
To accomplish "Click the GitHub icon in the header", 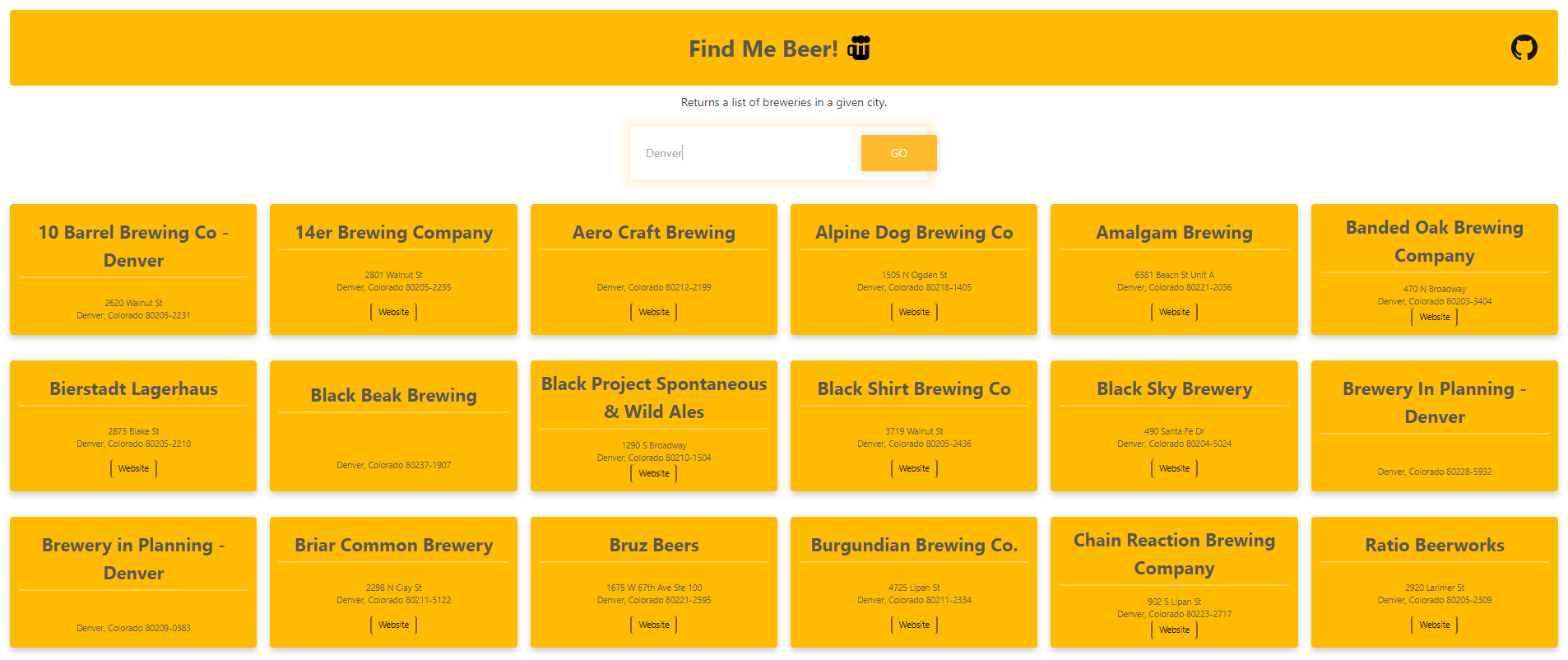I will coord(1526,48).
